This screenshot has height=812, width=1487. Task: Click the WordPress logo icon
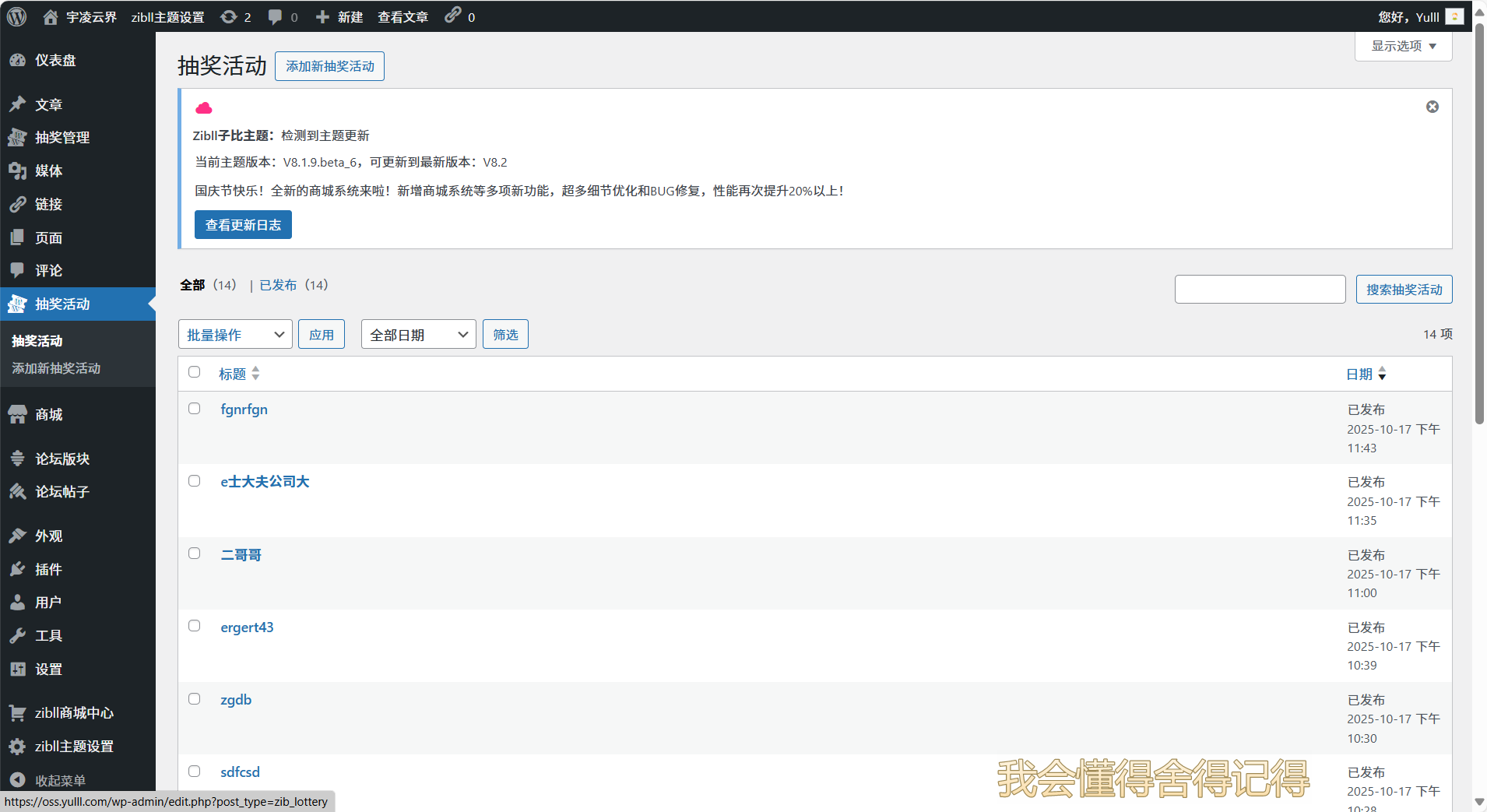click(x=16, y=16)
